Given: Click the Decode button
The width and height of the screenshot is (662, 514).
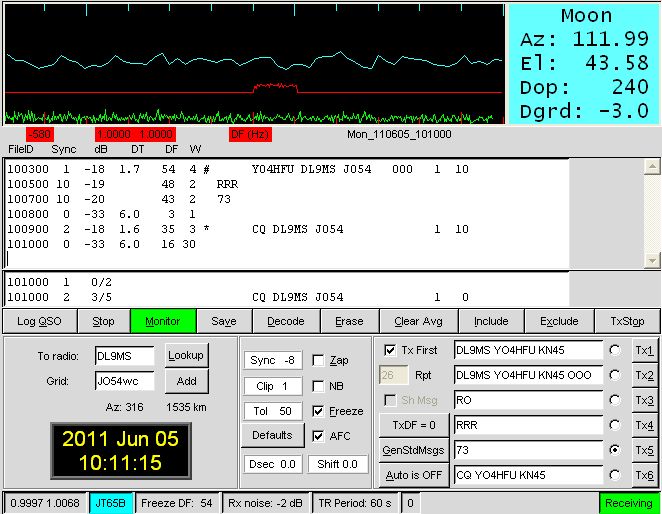Looking at the screenshot, I should 286,322.
